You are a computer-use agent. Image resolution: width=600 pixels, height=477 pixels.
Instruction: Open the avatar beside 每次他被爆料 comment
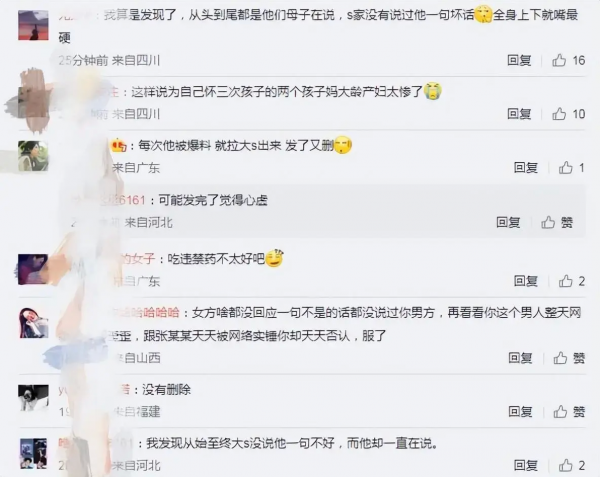pyautogui.click(x=33, y=156)
